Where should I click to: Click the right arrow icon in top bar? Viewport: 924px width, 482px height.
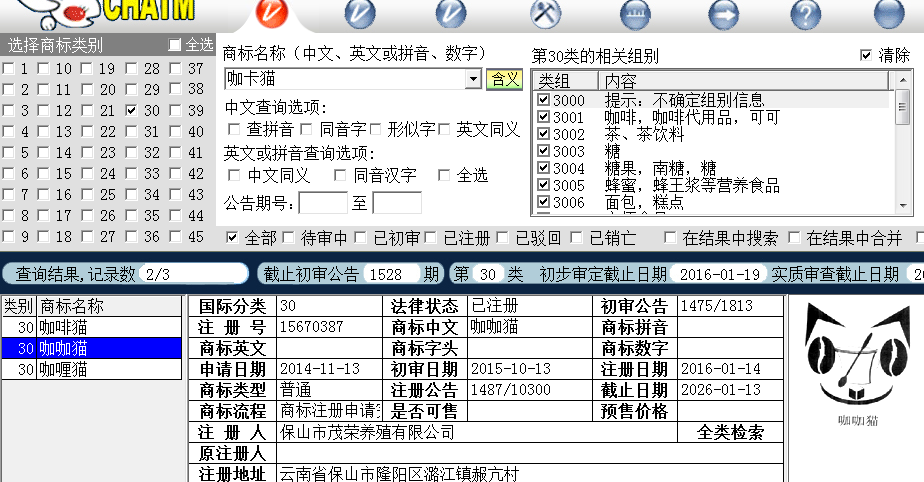pyautogui.click(x=724, y=13)
